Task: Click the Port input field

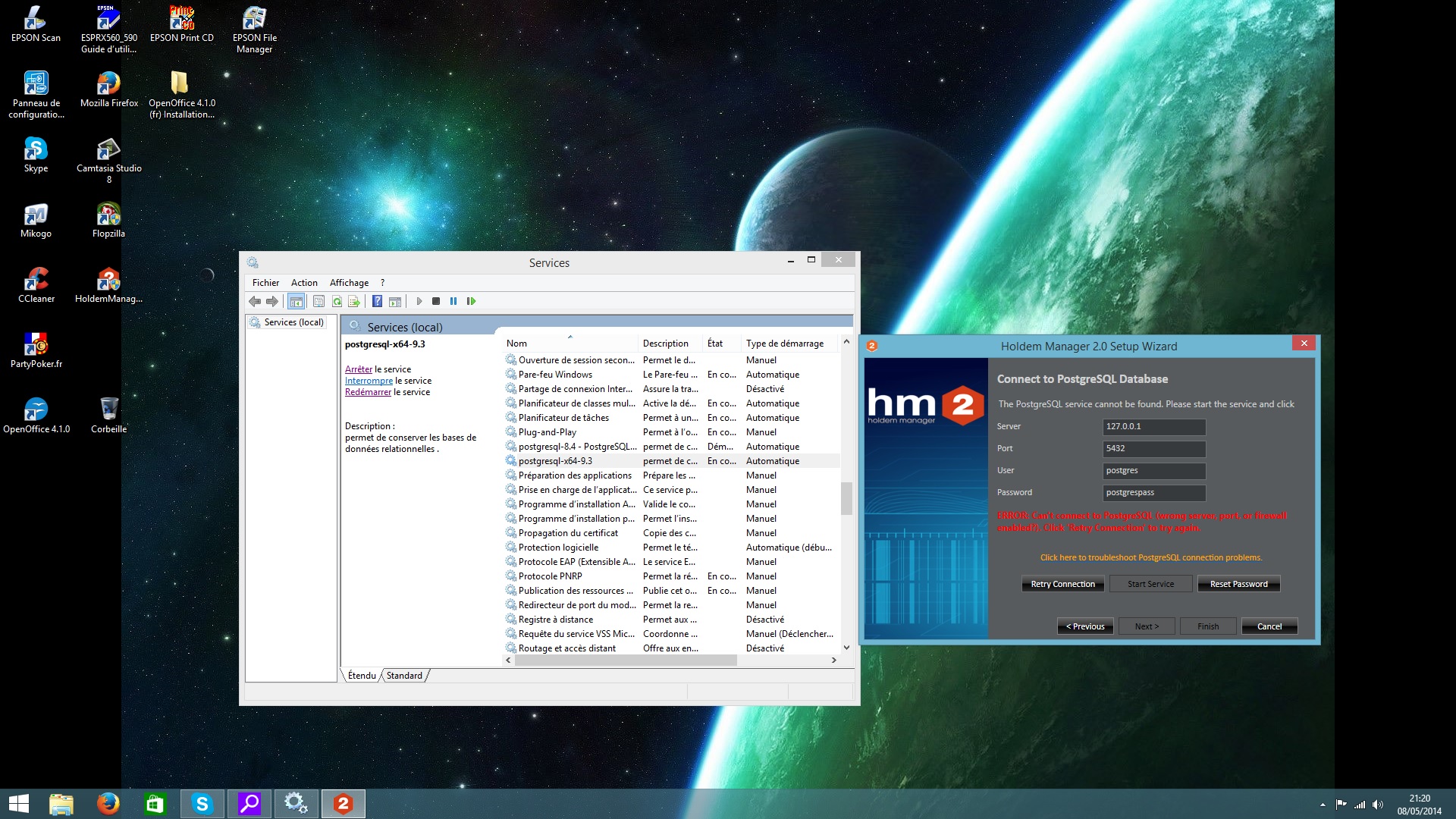Action: point(1153,449)
